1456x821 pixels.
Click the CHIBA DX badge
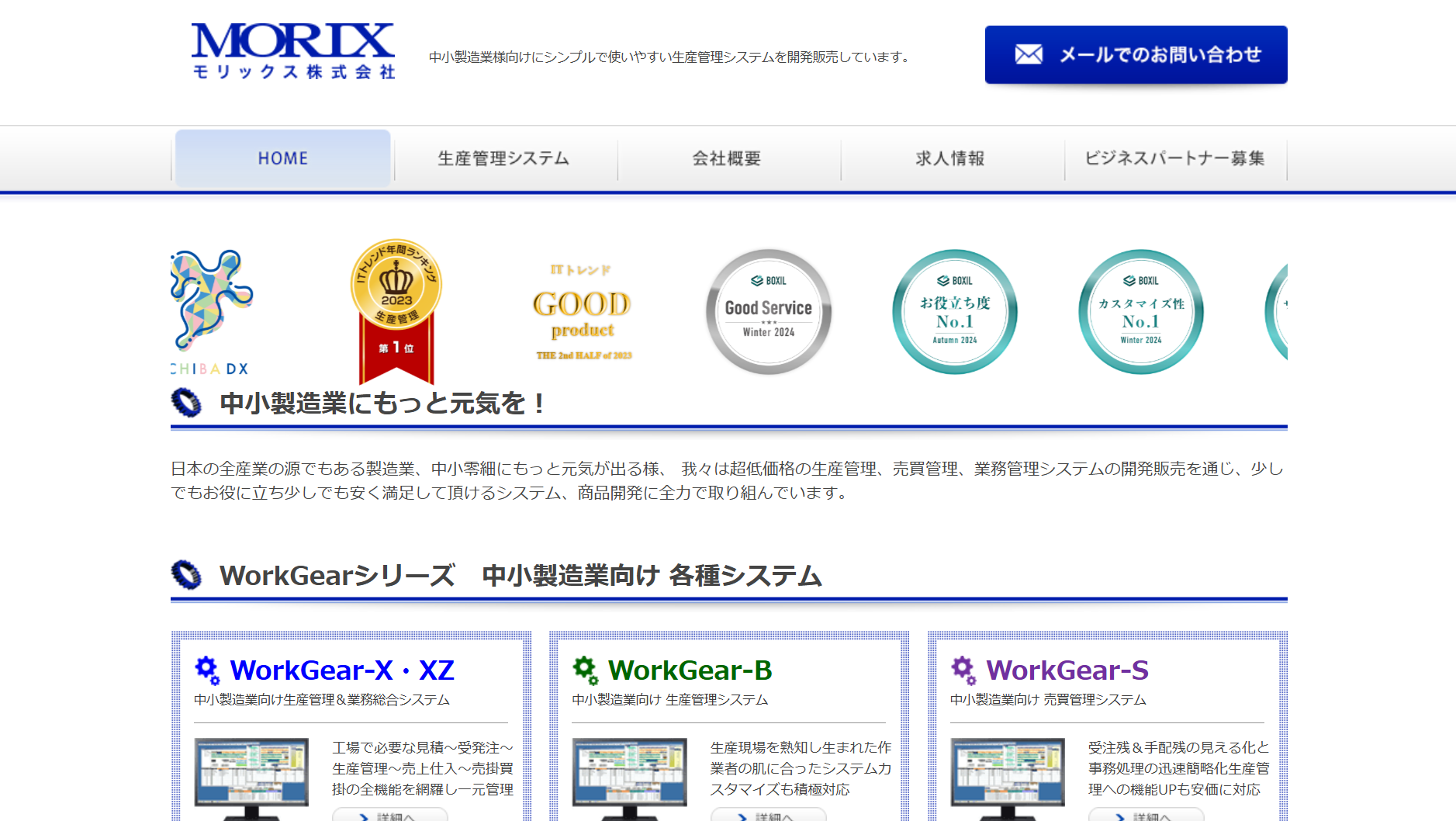pyautogui.click(x=211, y=313)
